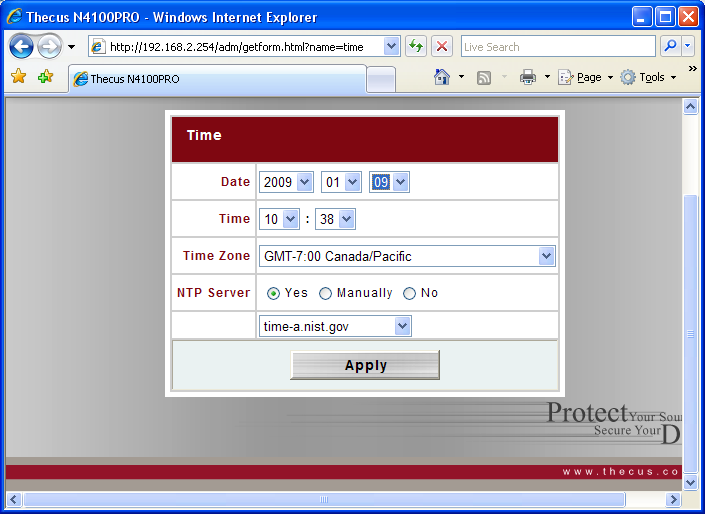Click the Apply button
The height and width of the screenshot is (514, 705).
[x=365, y=365]
